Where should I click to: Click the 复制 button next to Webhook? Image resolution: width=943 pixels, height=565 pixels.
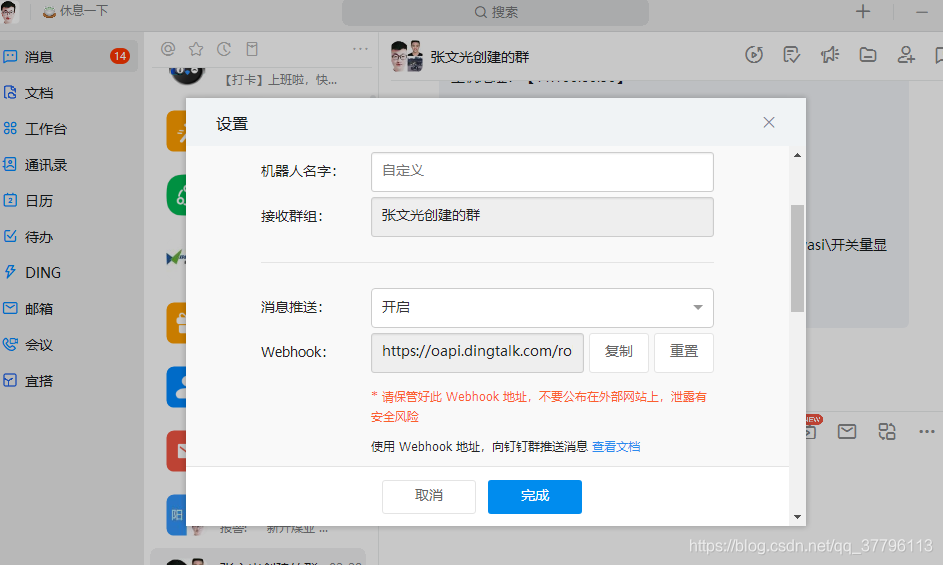(619, 353)
